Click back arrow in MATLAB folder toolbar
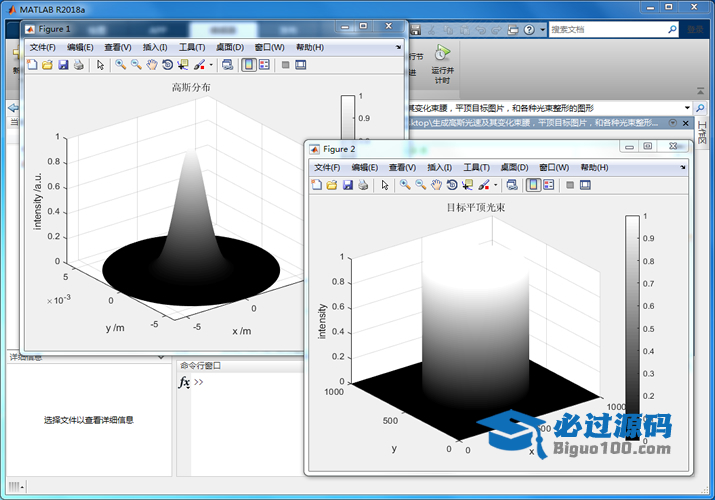Screen dimensions: 715x500 pos(13,108)
